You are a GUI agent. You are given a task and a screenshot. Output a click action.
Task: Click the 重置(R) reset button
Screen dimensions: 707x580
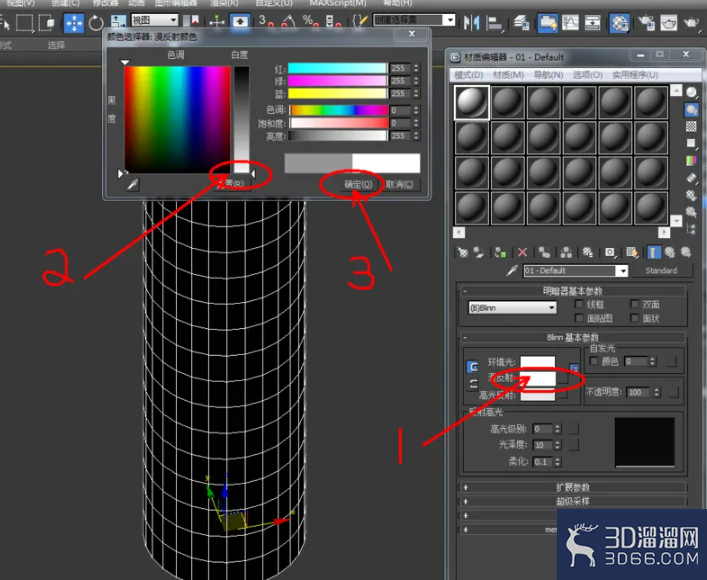(x=232, y=184)
